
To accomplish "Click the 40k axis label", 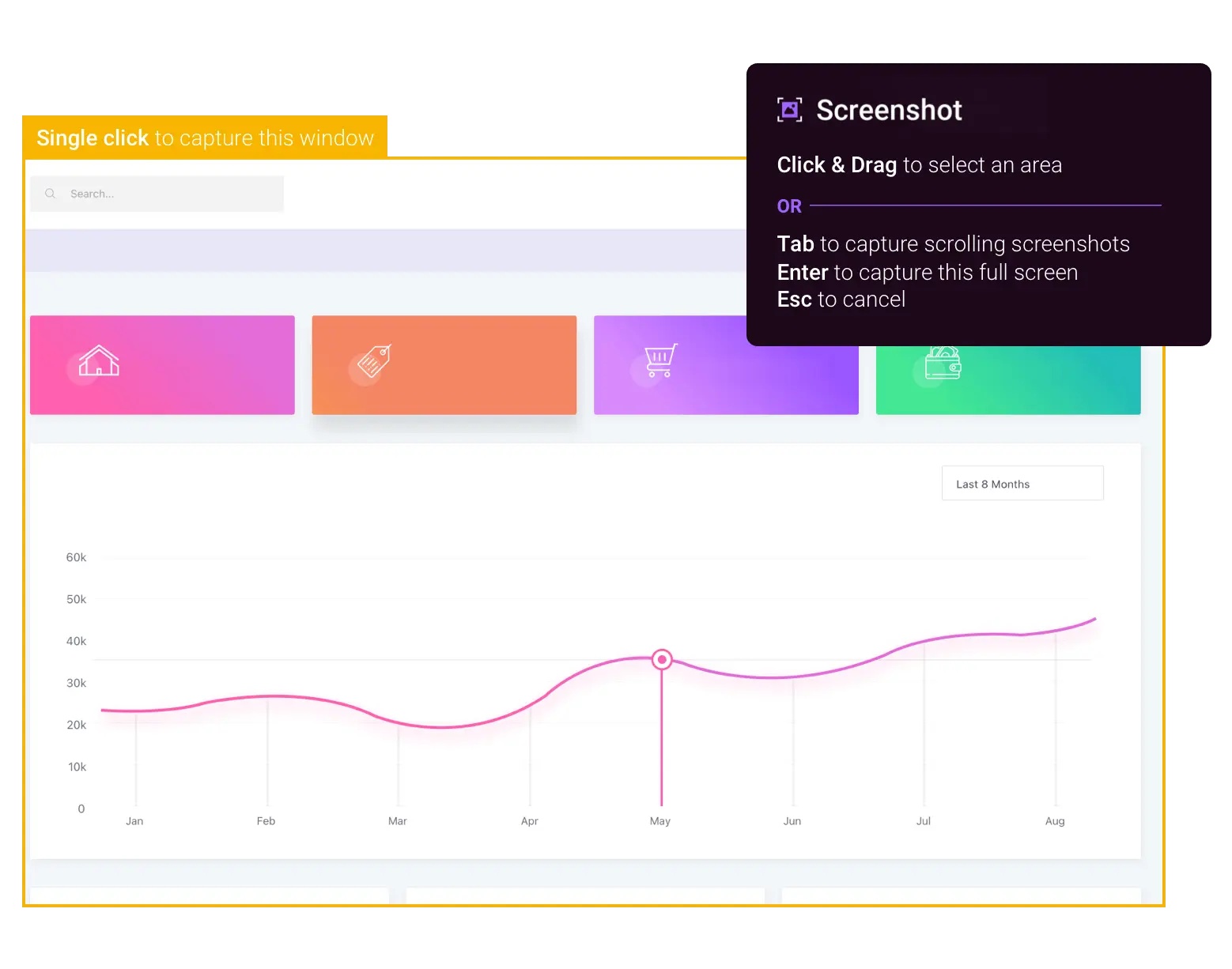I will click(x=76, y=641).
